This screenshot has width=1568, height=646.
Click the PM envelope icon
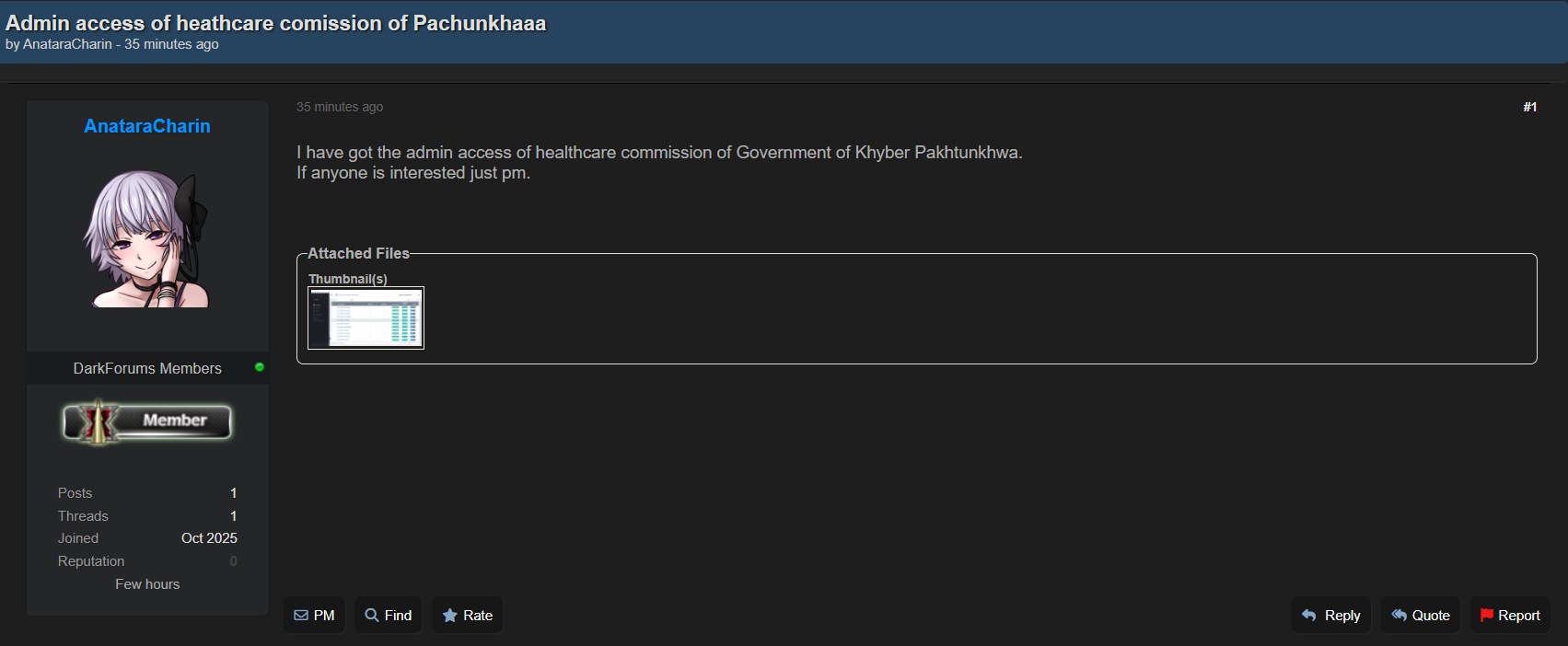point(301,616)
